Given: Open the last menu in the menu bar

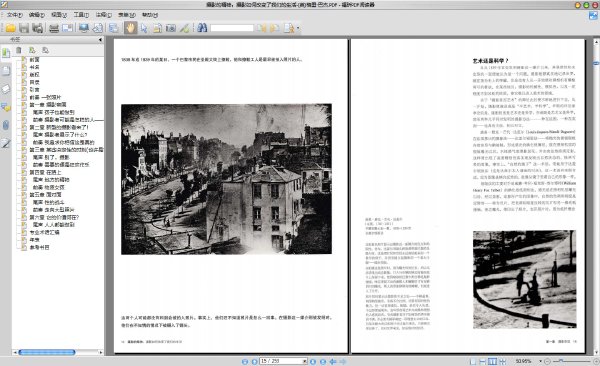Looking at the screenshot, I should point(150,15).
